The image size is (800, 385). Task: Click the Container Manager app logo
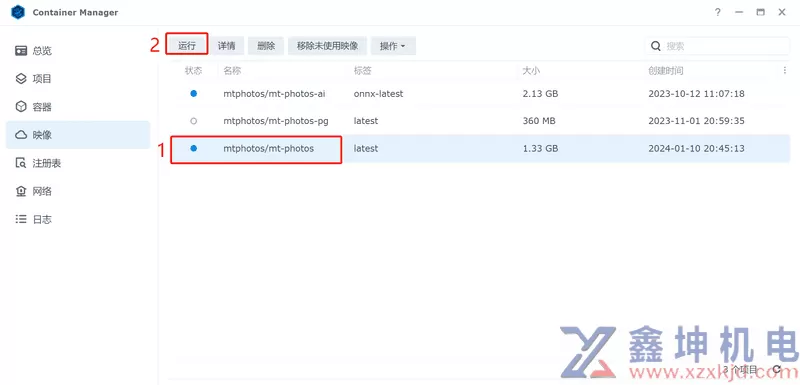(18, 12)
